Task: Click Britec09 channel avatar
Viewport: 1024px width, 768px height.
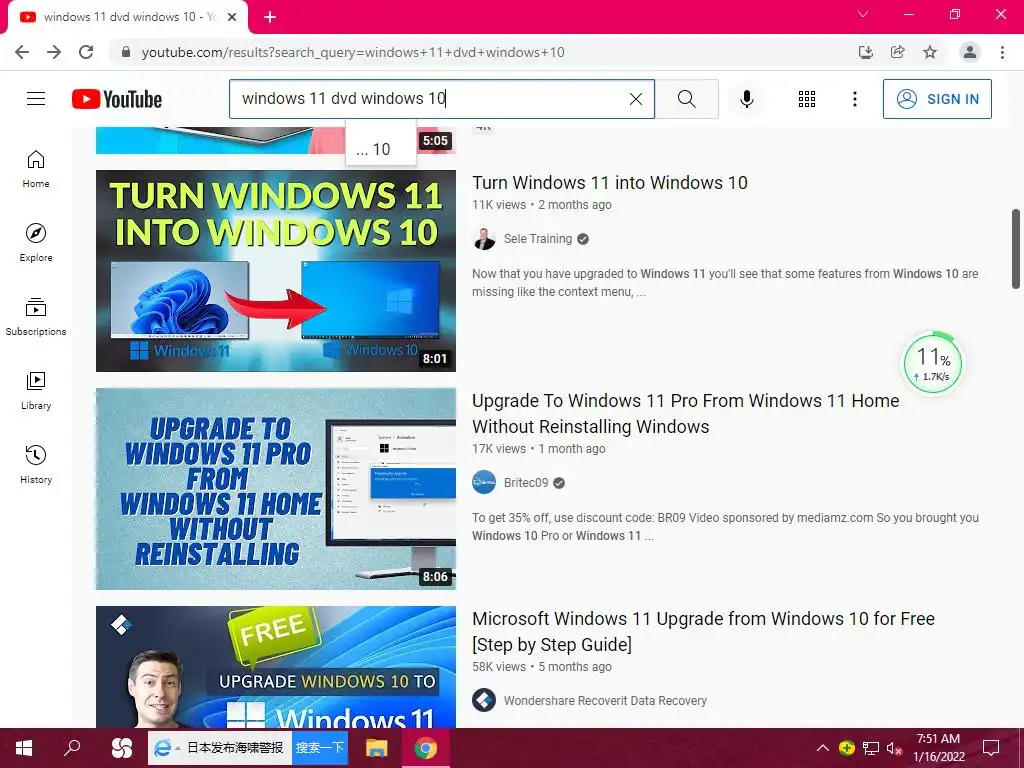Action: 484,483
